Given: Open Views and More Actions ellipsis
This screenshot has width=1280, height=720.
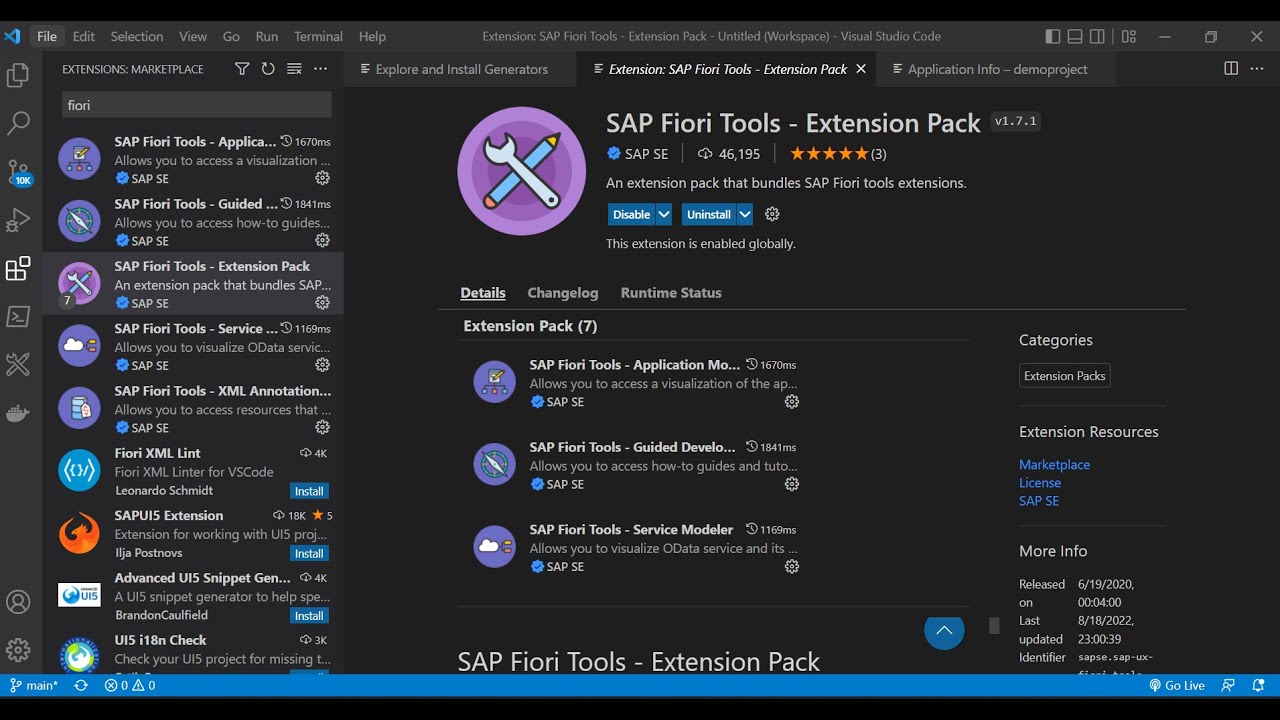Looking at the screenshot, I should tap(320, 69).
